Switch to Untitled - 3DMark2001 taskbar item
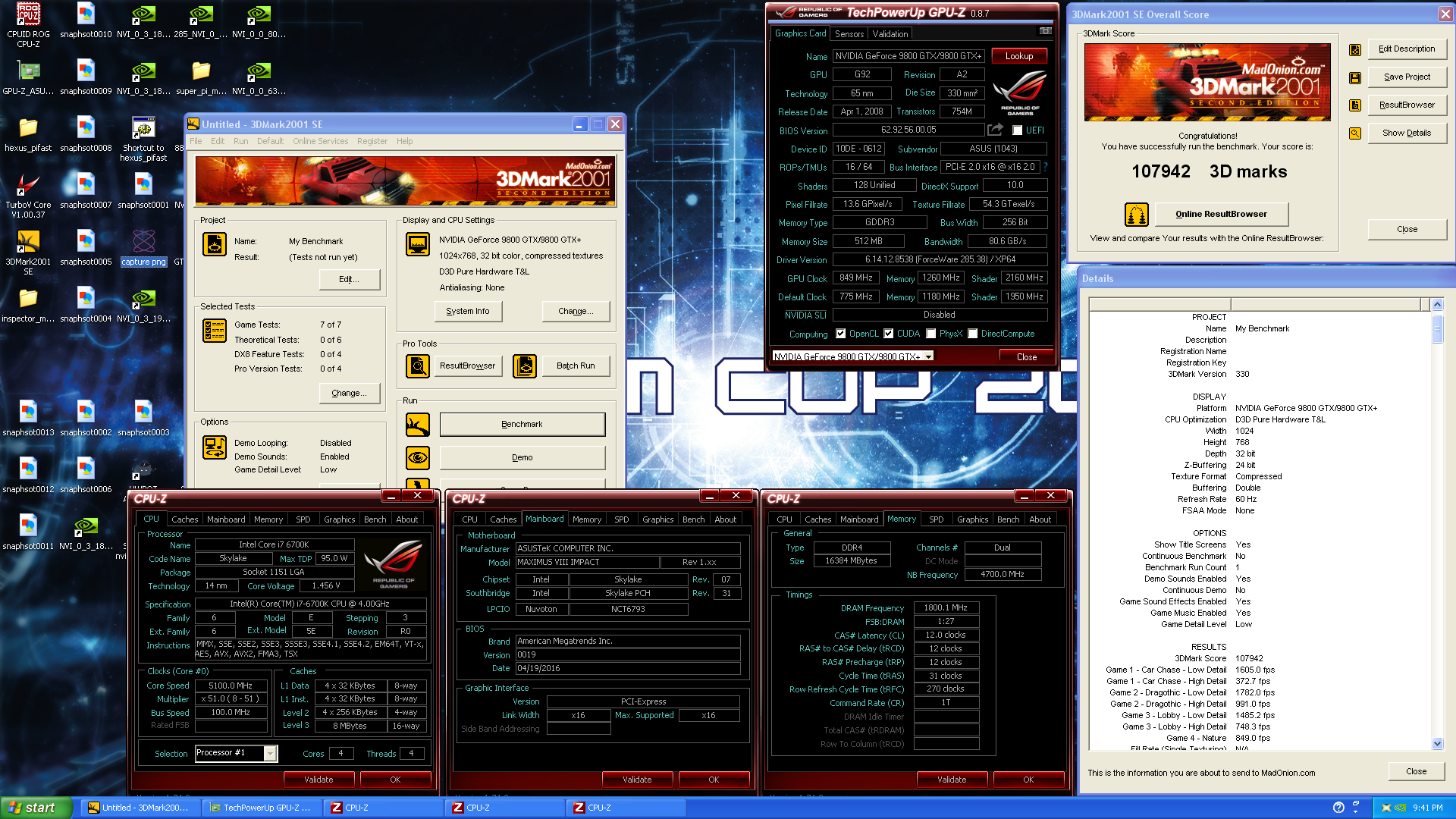Screen dimensions: 1456x819 click(x=141, y=808)
